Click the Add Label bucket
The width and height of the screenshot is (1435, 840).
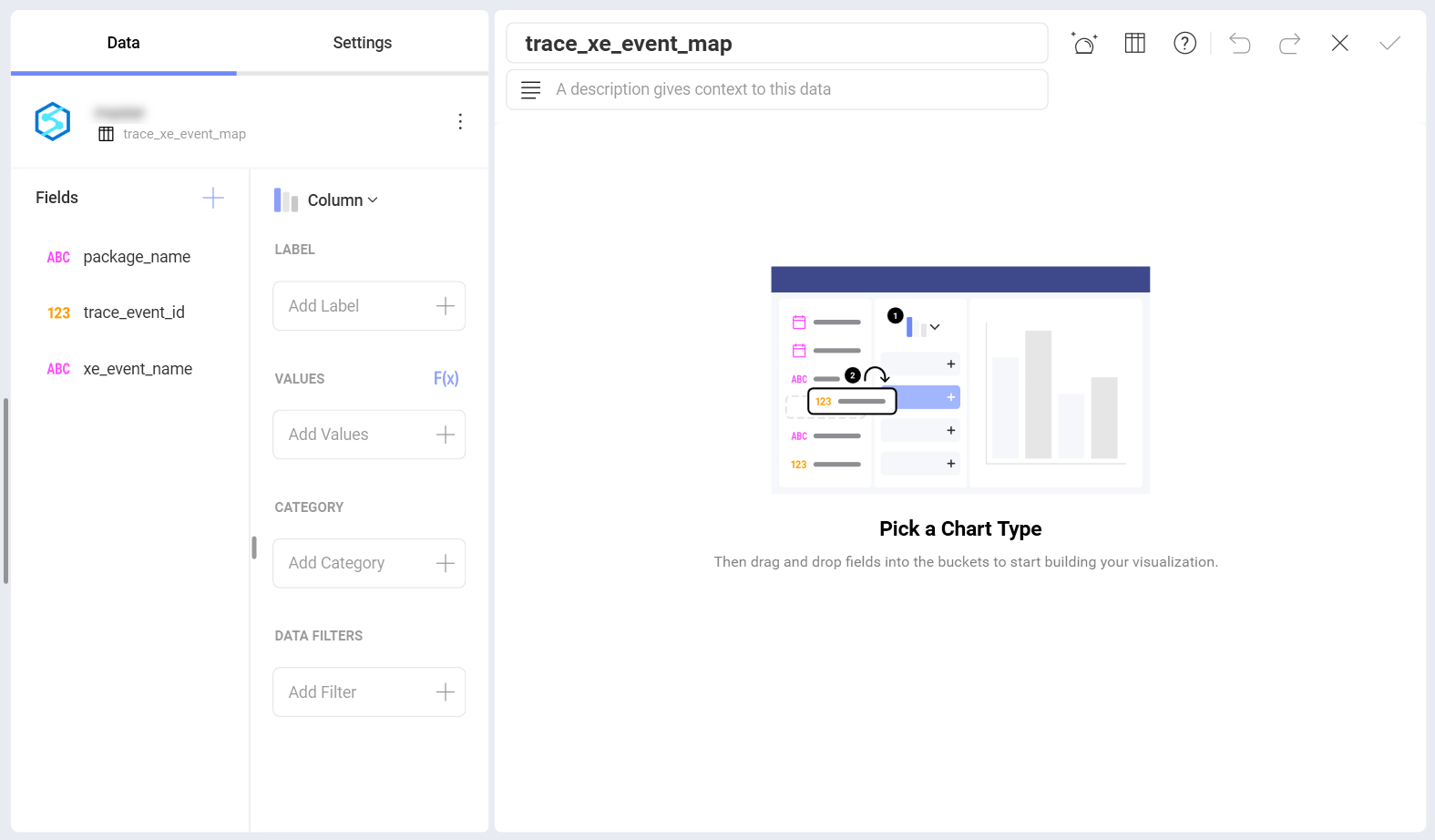369,306
